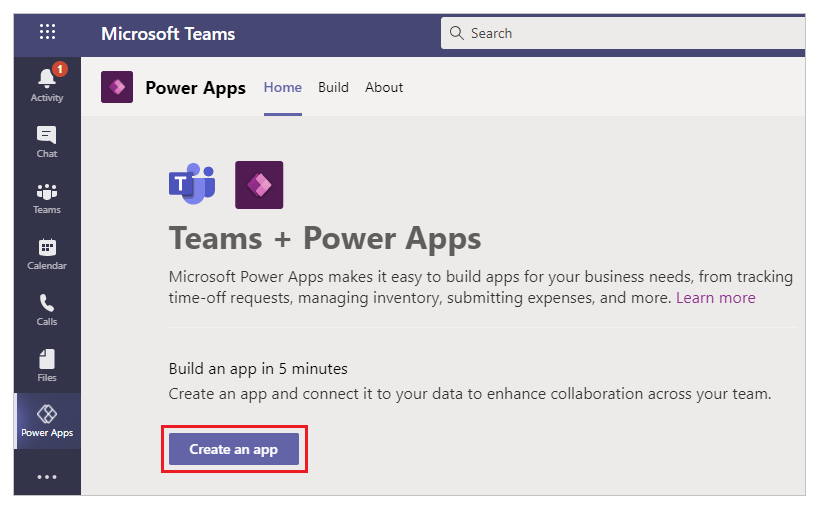Click the large Teams logo graphic
The width and height of the screenshot is (819, 506).
coord(192,184)
